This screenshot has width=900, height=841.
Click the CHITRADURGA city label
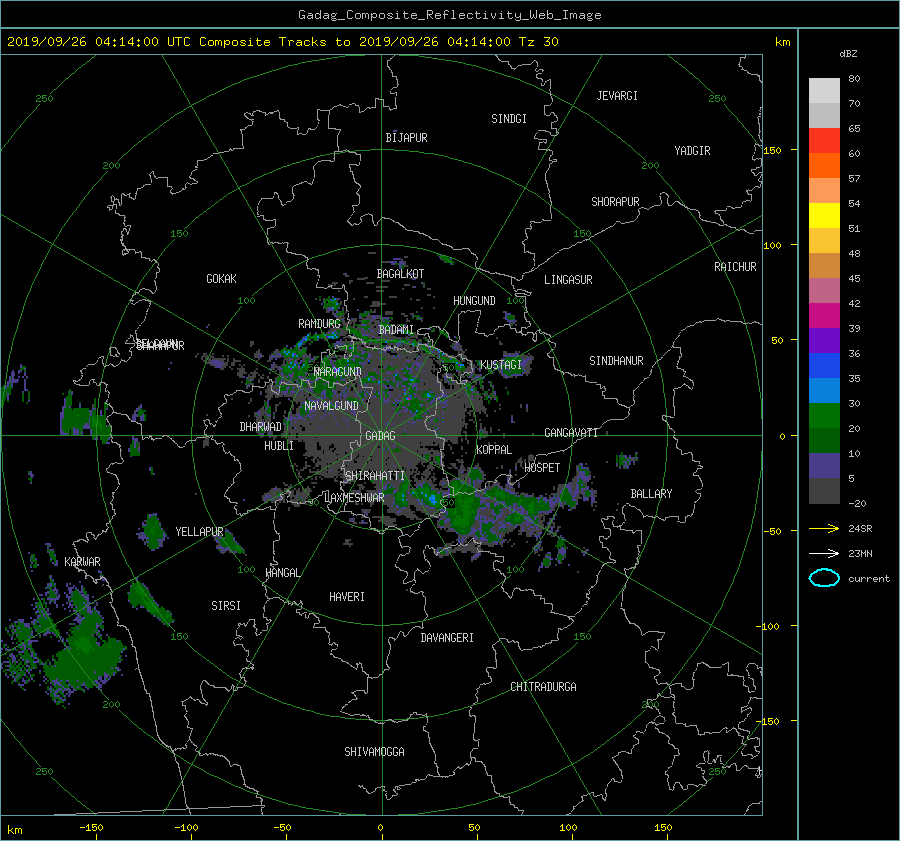(x=543, y=687)
